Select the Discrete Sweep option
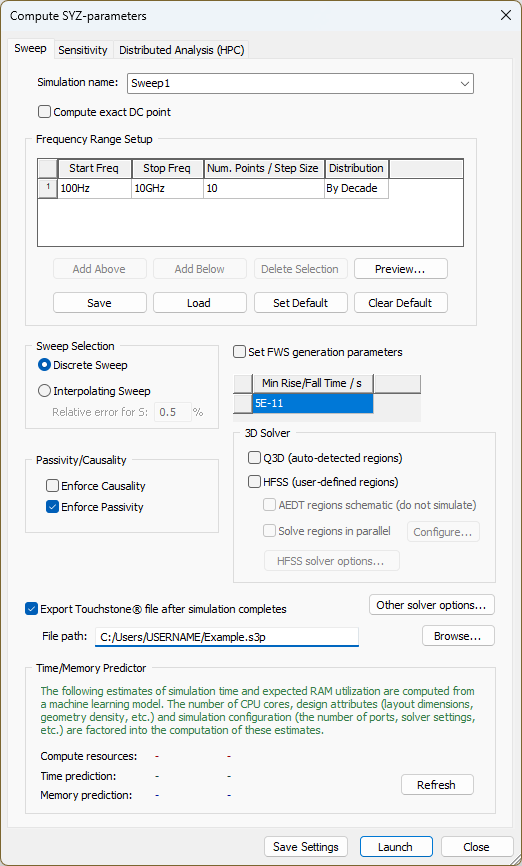Viewport: 522px width, 866px height. pos(44,365)
